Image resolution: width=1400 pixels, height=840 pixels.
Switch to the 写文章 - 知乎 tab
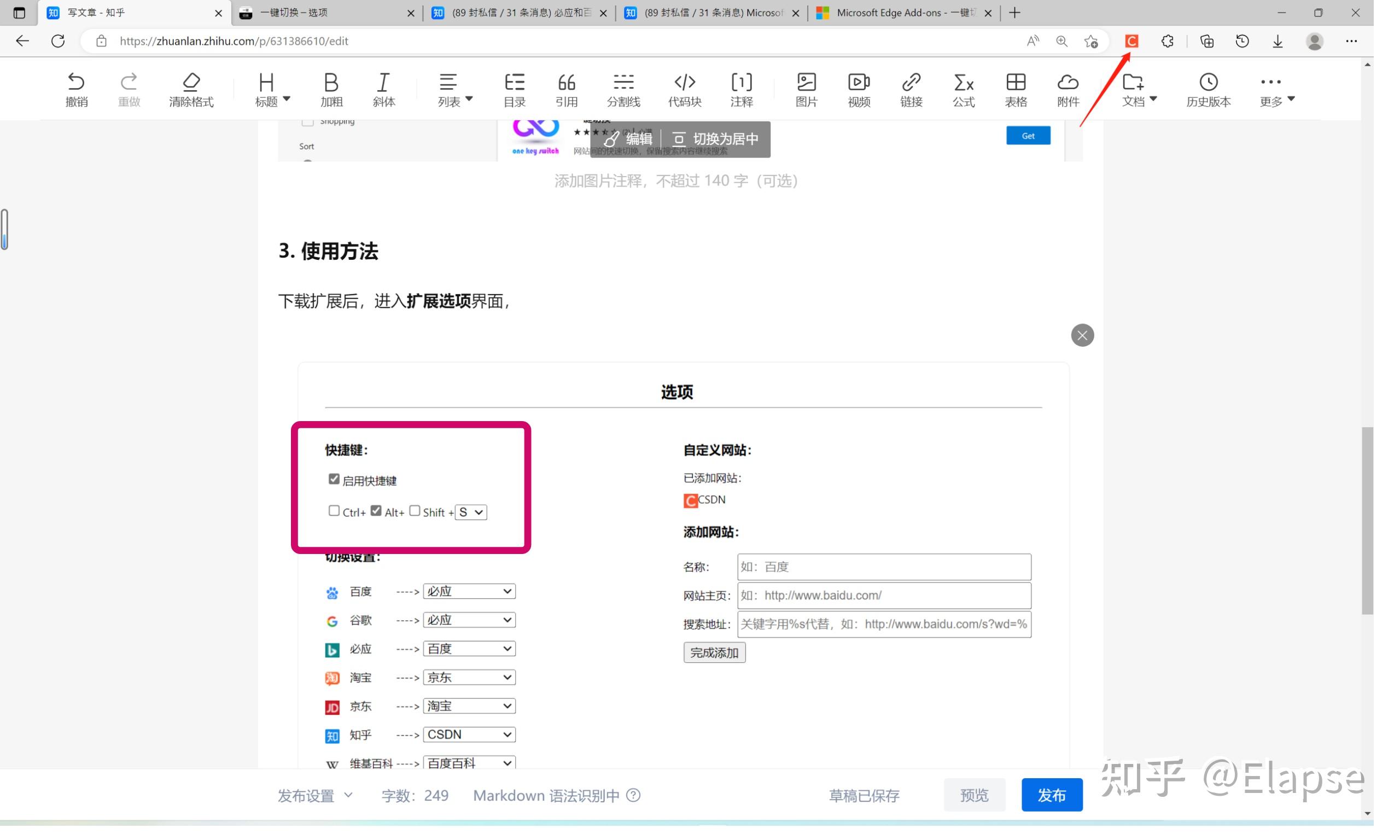click(x=135, y=13)
